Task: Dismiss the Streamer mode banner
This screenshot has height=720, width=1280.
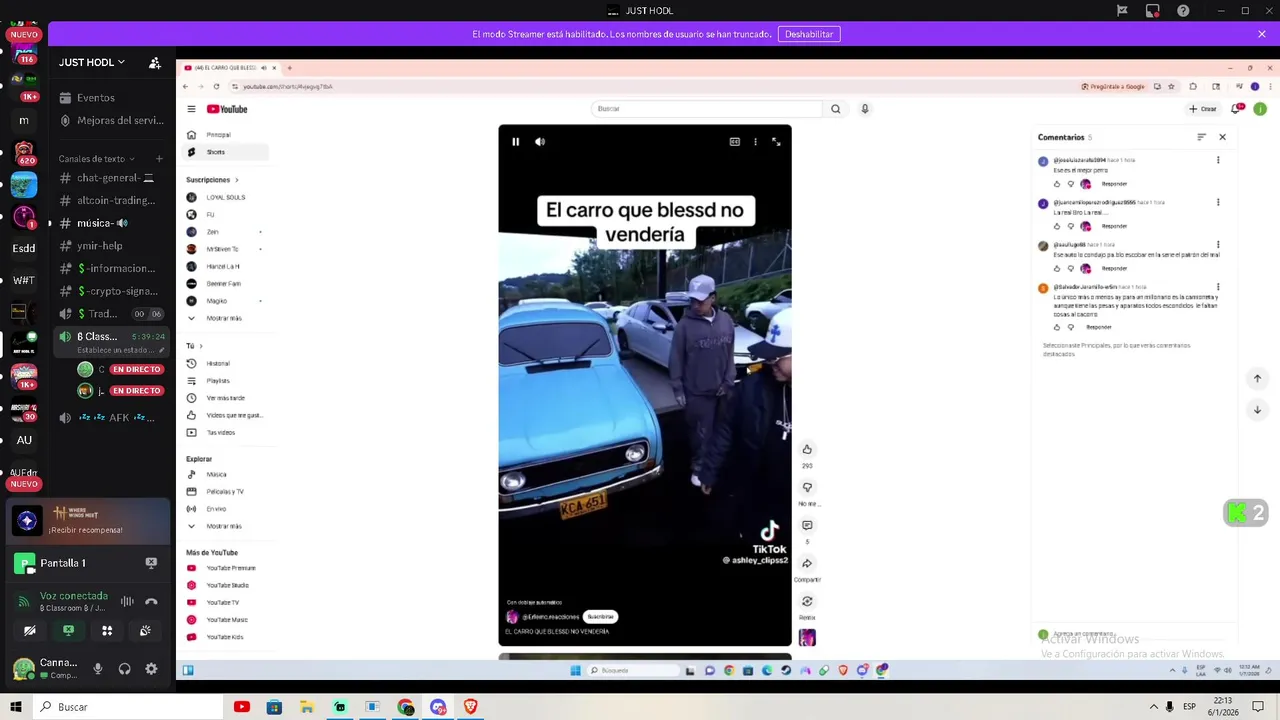Action: click(1262, 34)
